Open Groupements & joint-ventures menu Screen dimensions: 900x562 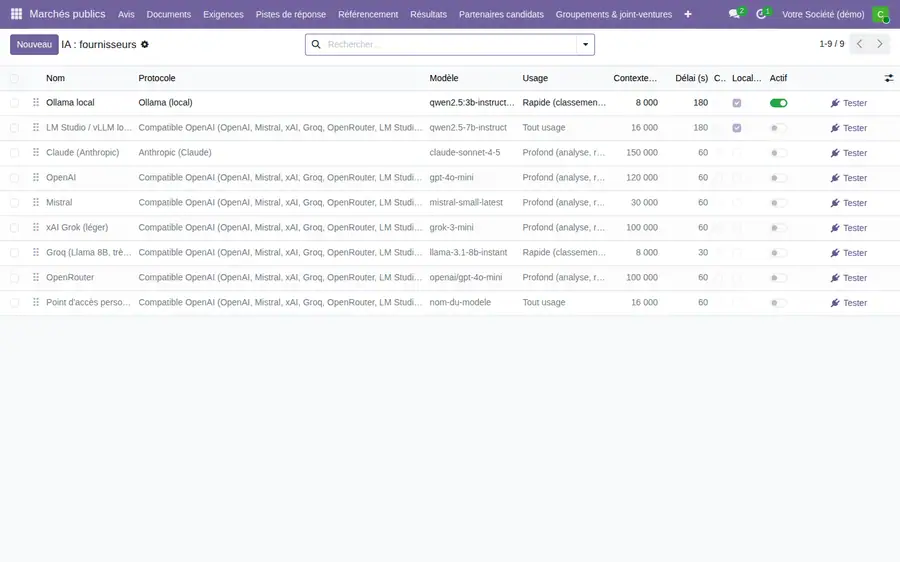pos(614,14)
